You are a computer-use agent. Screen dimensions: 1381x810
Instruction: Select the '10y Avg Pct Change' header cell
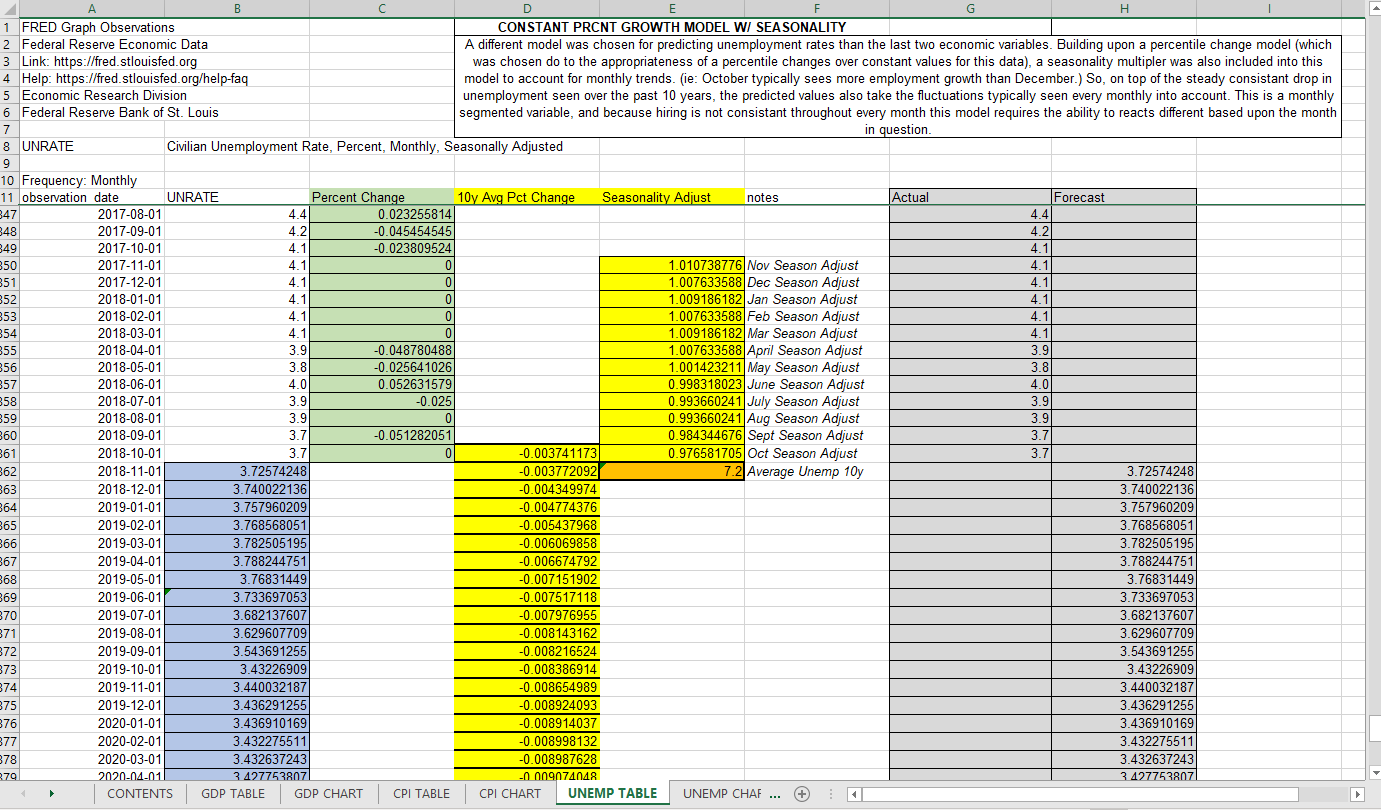[x=526, y=197]
